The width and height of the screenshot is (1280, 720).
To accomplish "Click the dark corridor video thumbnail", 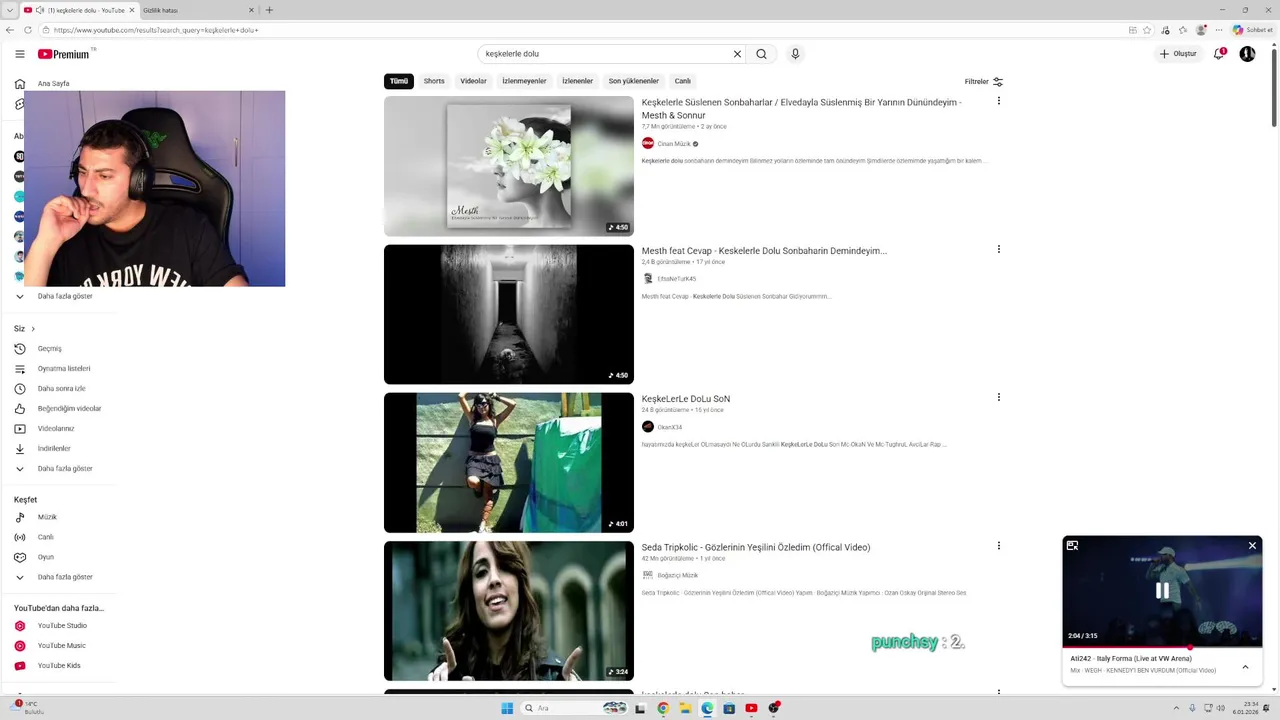I will point(509,314).
